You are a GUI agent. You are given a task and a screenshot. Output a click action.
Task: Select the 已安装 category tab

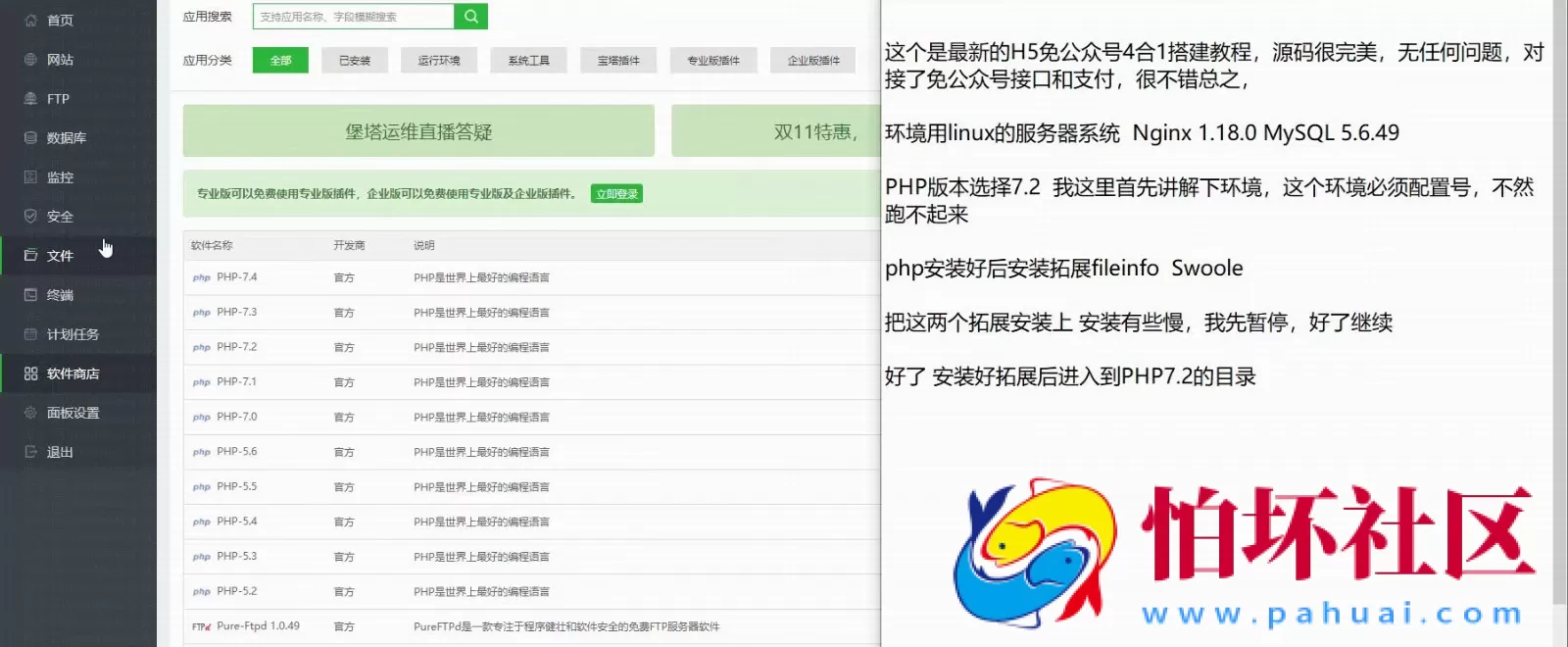coord(355,60)
